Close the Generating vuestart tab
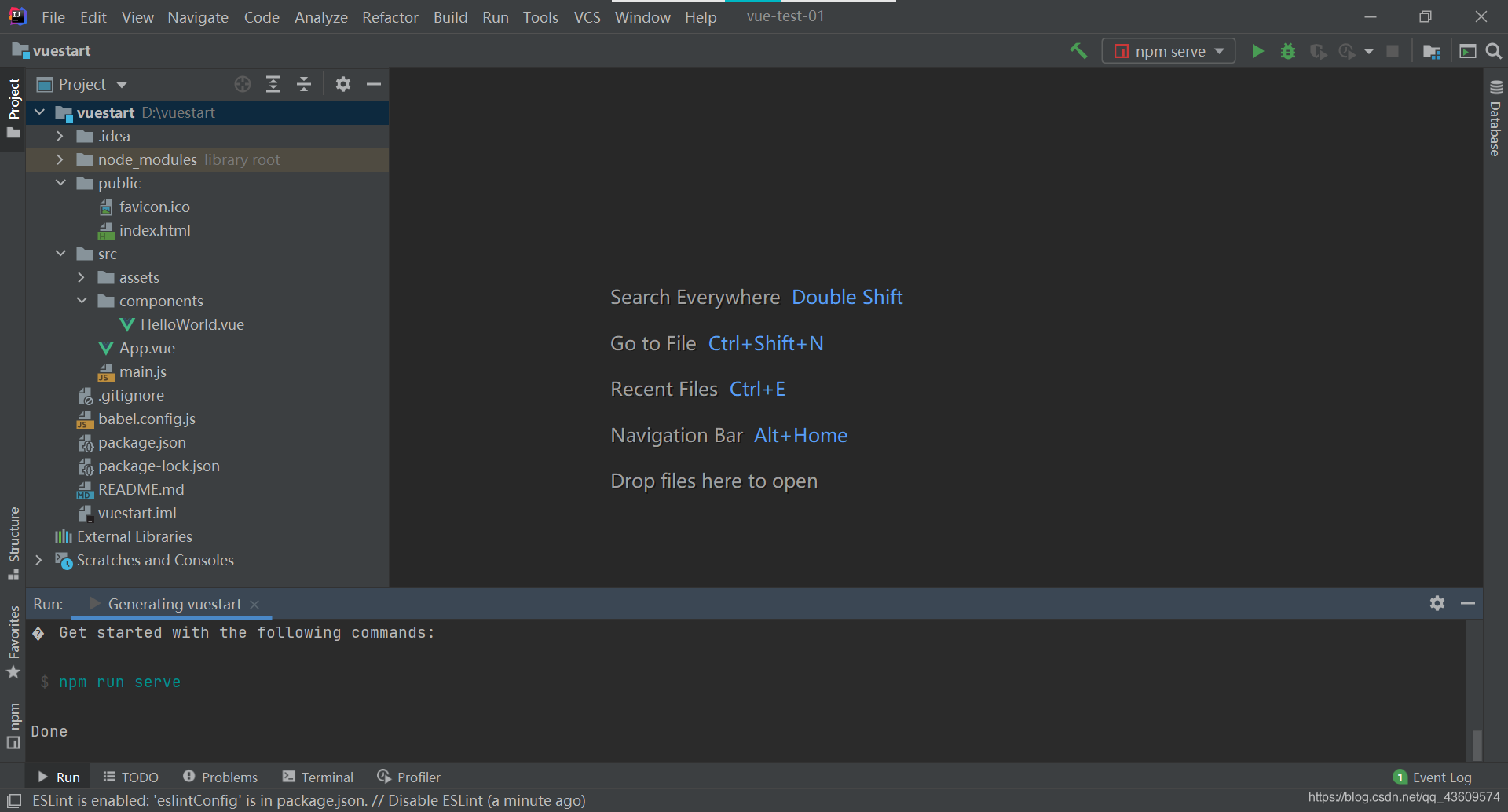This screenshot has width=1508, height=812. pyautogui.click(x=254, y=604)
